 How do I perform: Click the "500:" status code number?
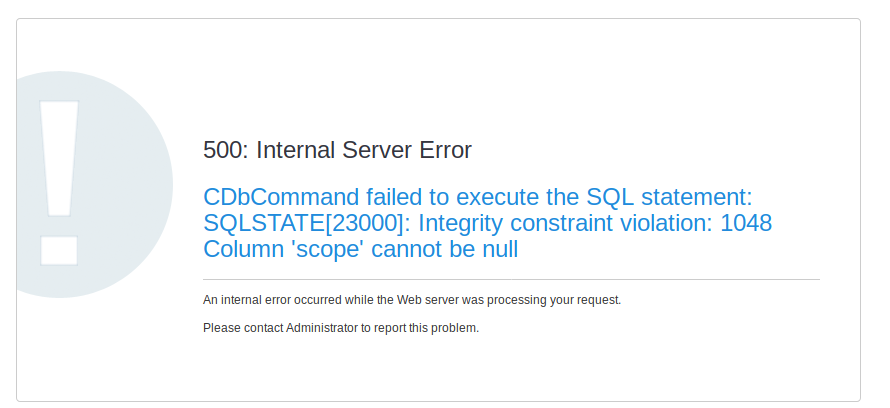click(226, 150)
